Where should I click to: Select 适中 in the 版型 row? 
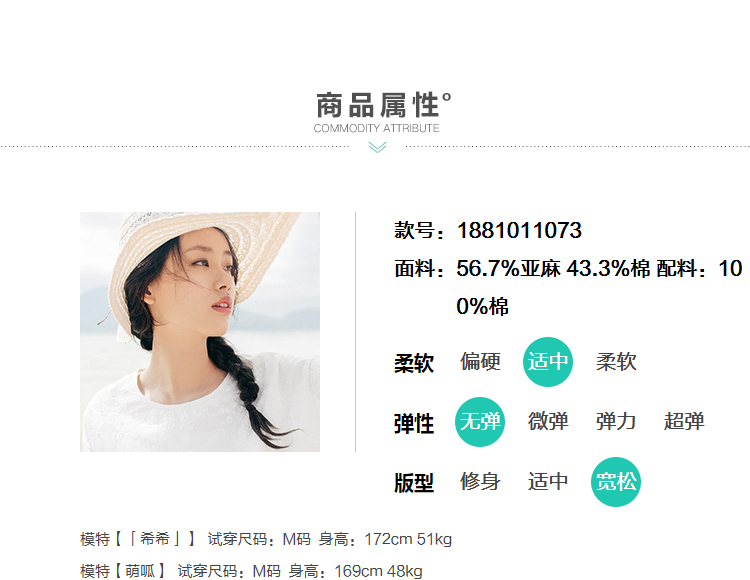pos(548,482)
